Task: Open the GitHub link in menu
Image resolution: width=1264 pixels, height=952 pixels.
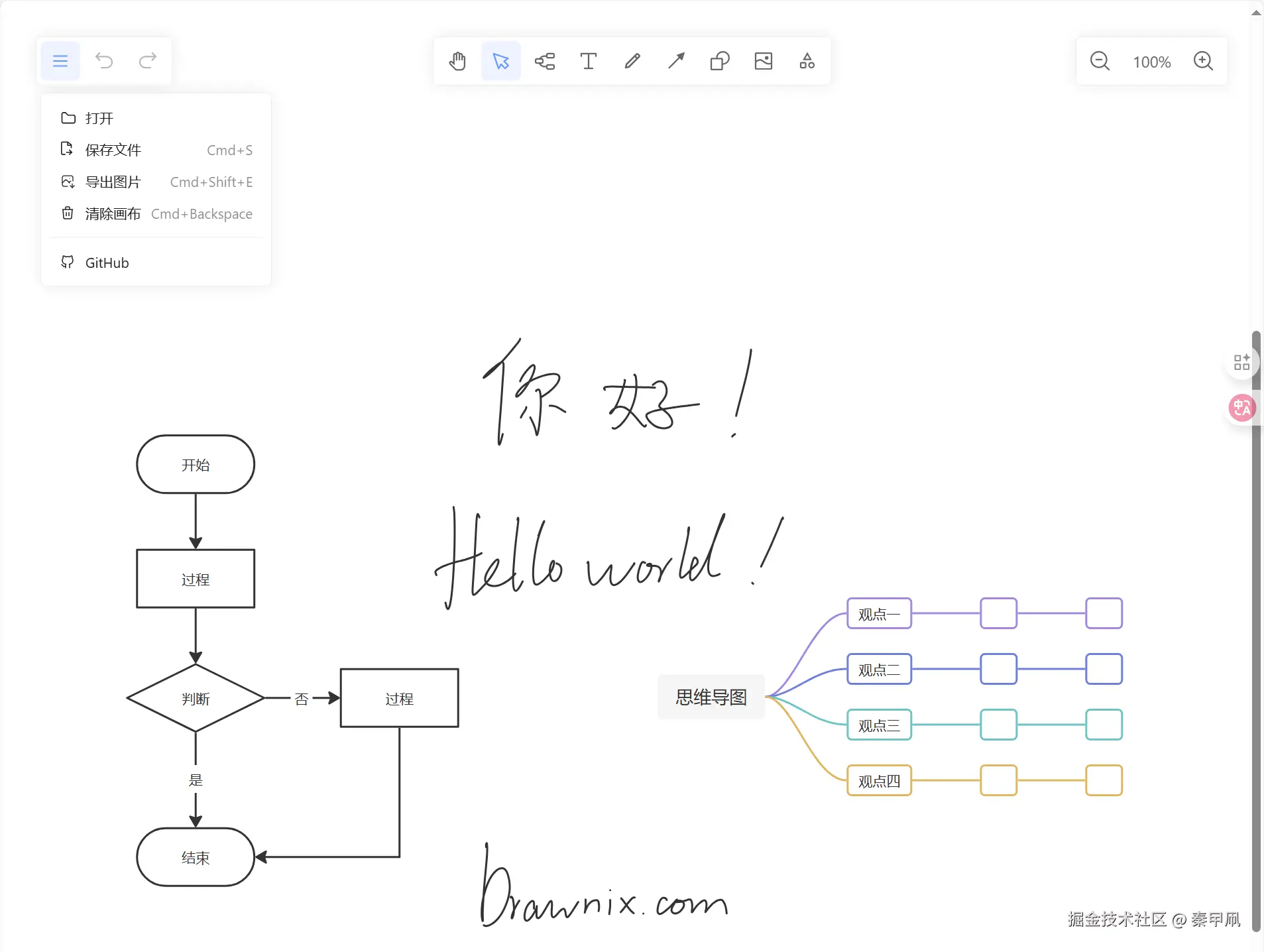Action: (156, 263)
